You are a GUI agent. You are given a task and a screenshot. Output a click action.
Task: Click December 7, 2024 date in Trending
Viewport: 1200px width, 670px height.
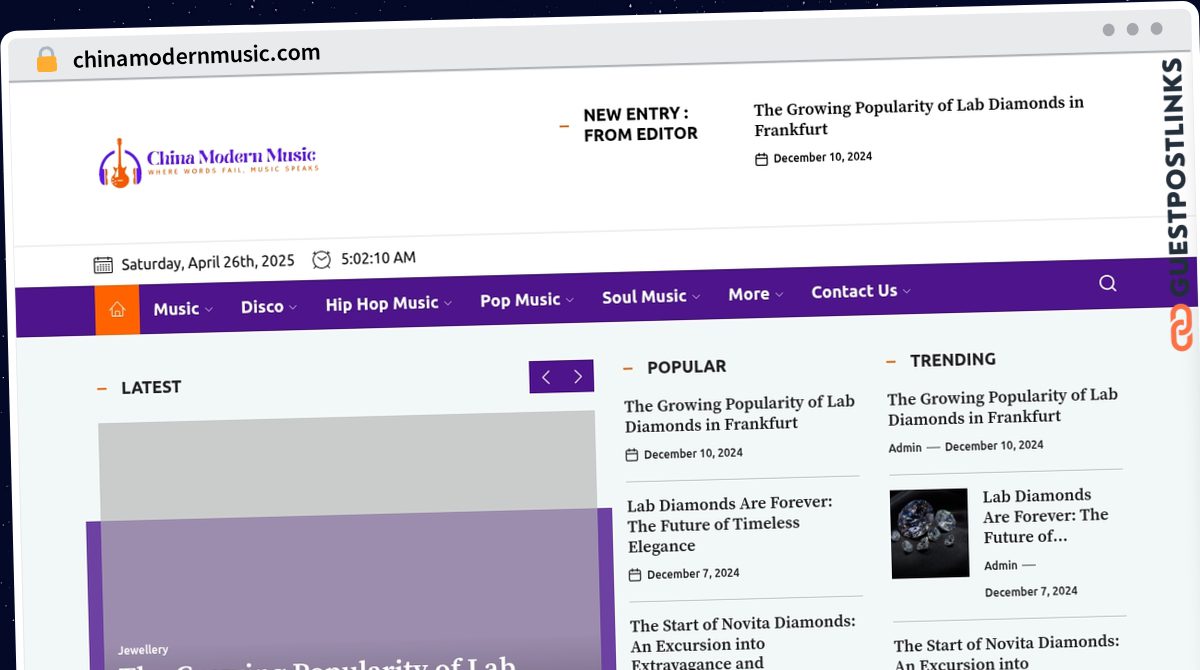coord(1031,591)
